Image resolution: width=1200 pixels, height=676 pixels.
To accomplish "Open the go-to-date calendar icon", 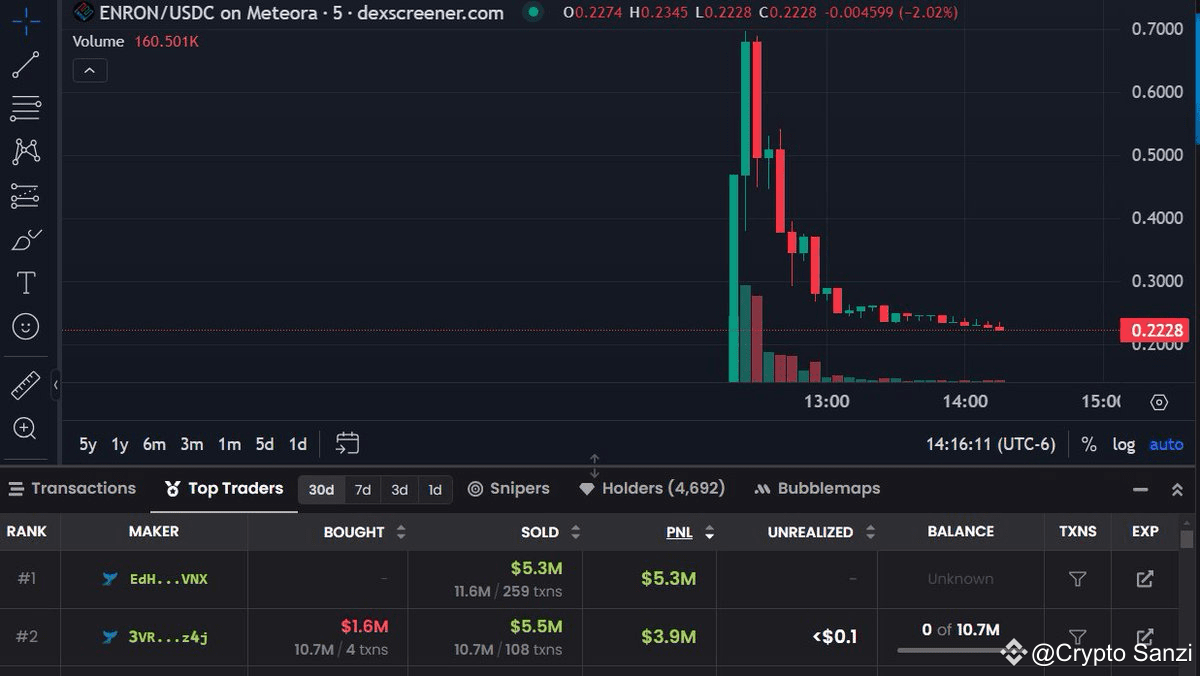I will click(x=347, y=443).
